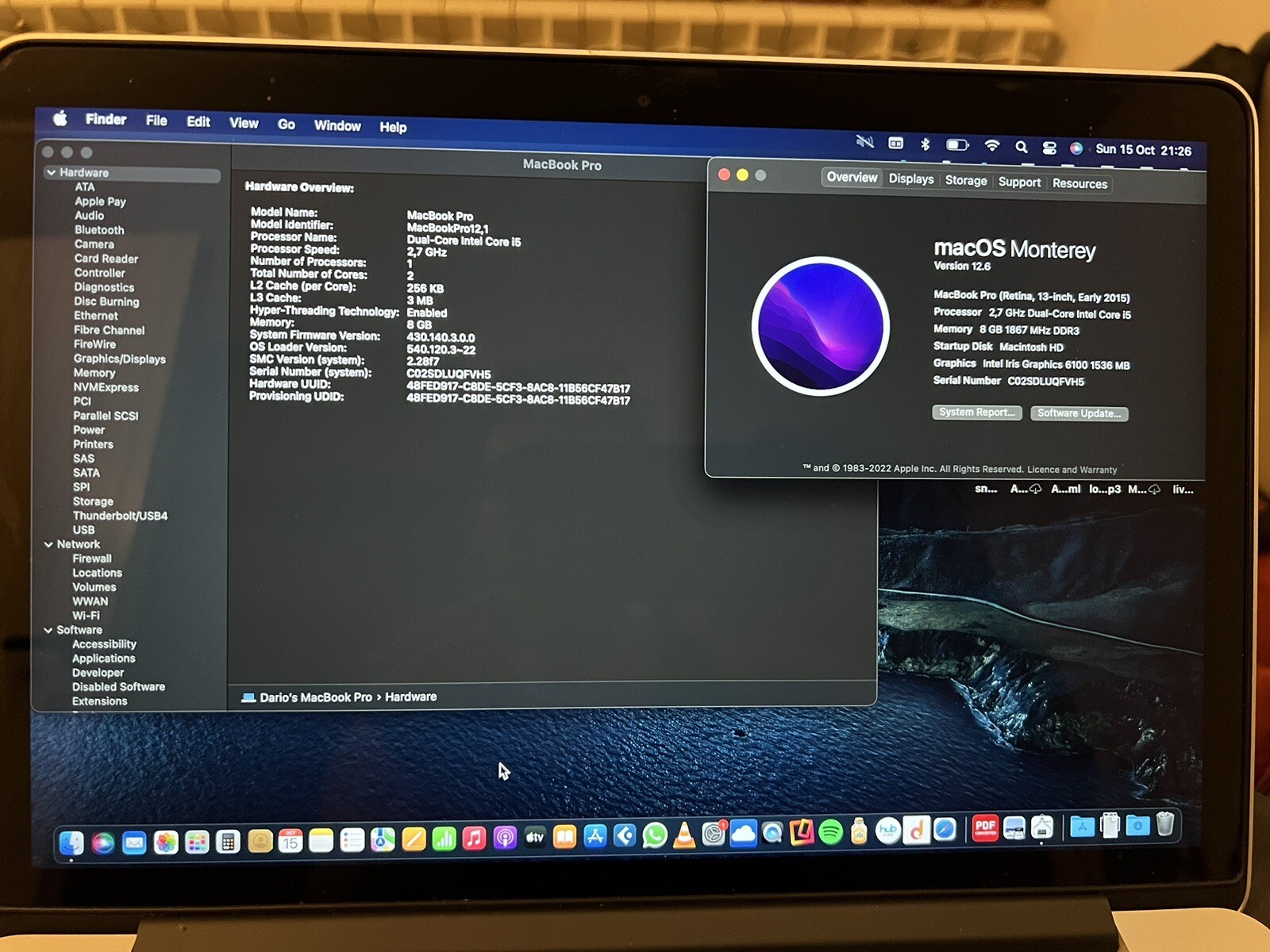Collapse the Hardware section in sidebar
The width and height of the screenshot is (1270, 952).
(51, 173)
